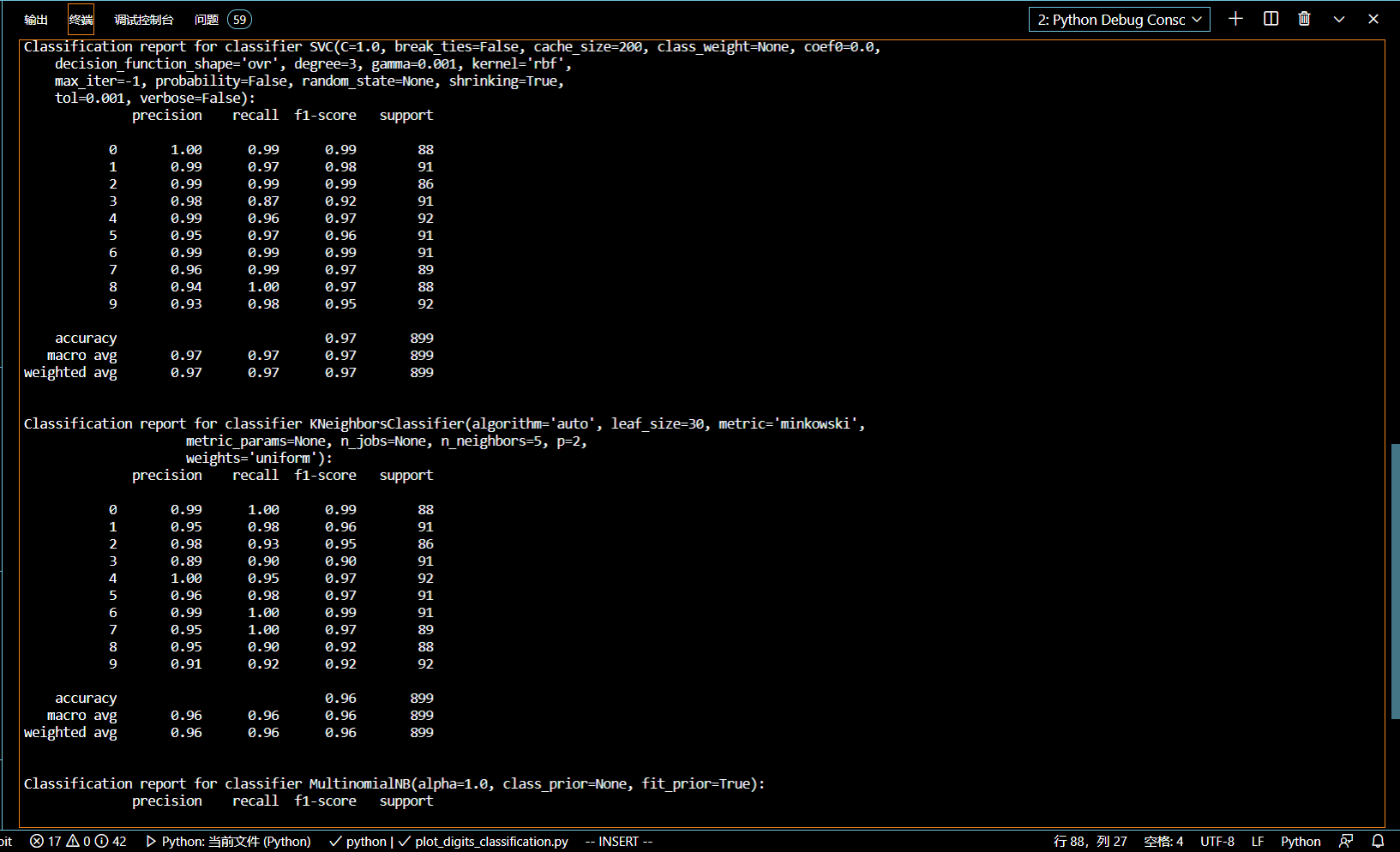Click the terminal vertical scrollbar thumb

tap(1394, 581)
